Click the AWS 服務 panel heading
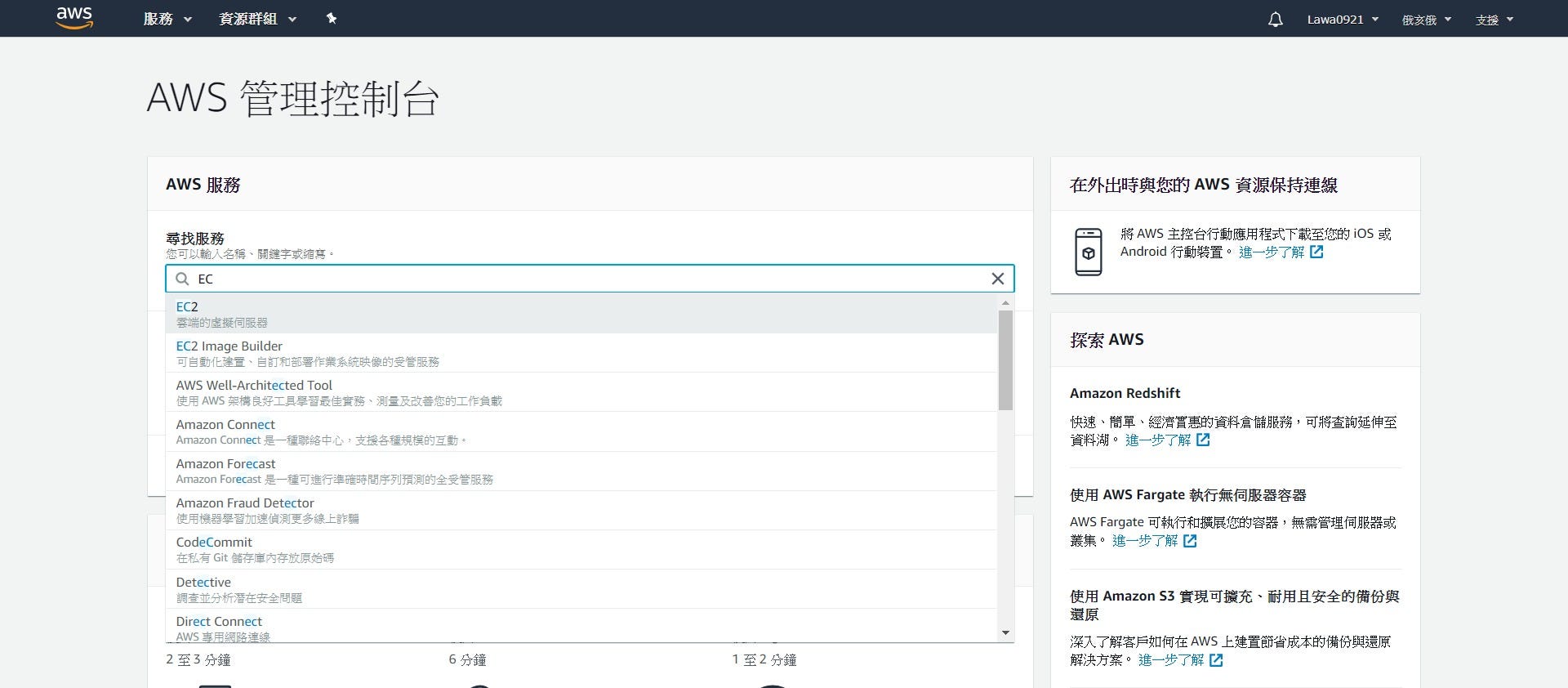The width and height of the screenshot is (1568, 688). point(203,185)
